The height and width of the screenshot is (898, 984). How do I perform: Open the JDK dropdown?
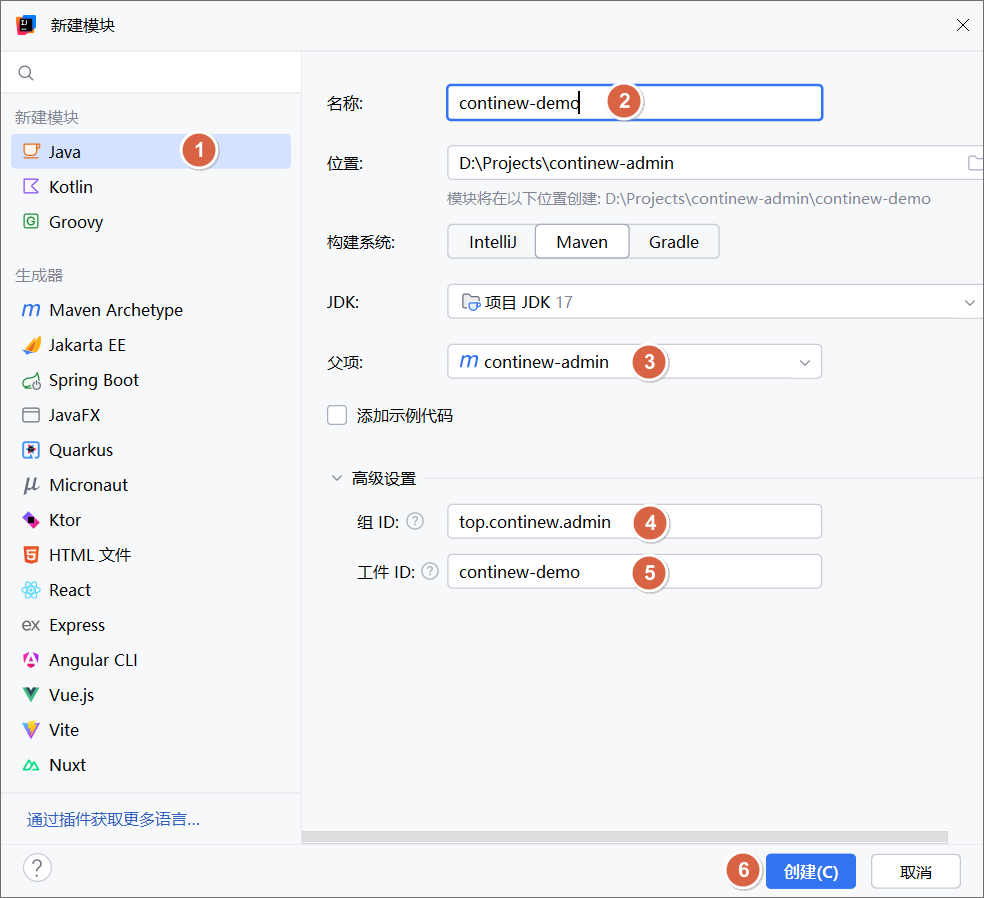[715, 302]
